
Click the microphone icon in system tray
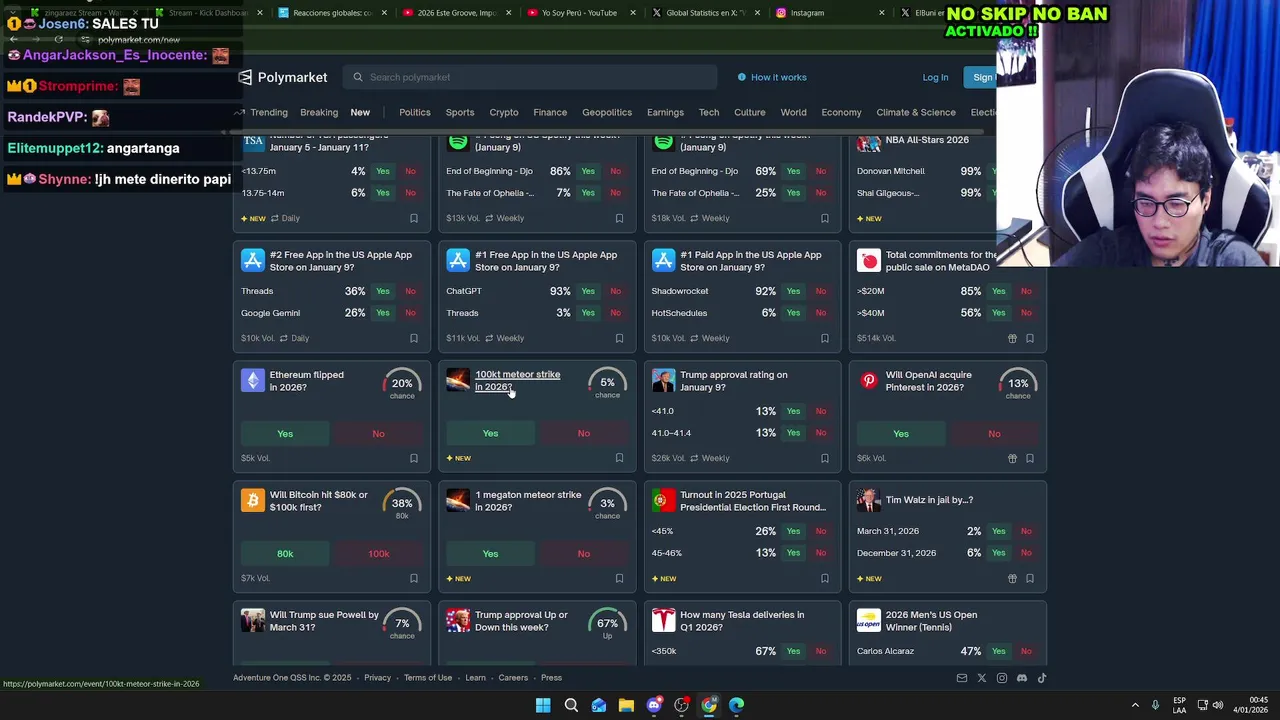[1156, 705]
